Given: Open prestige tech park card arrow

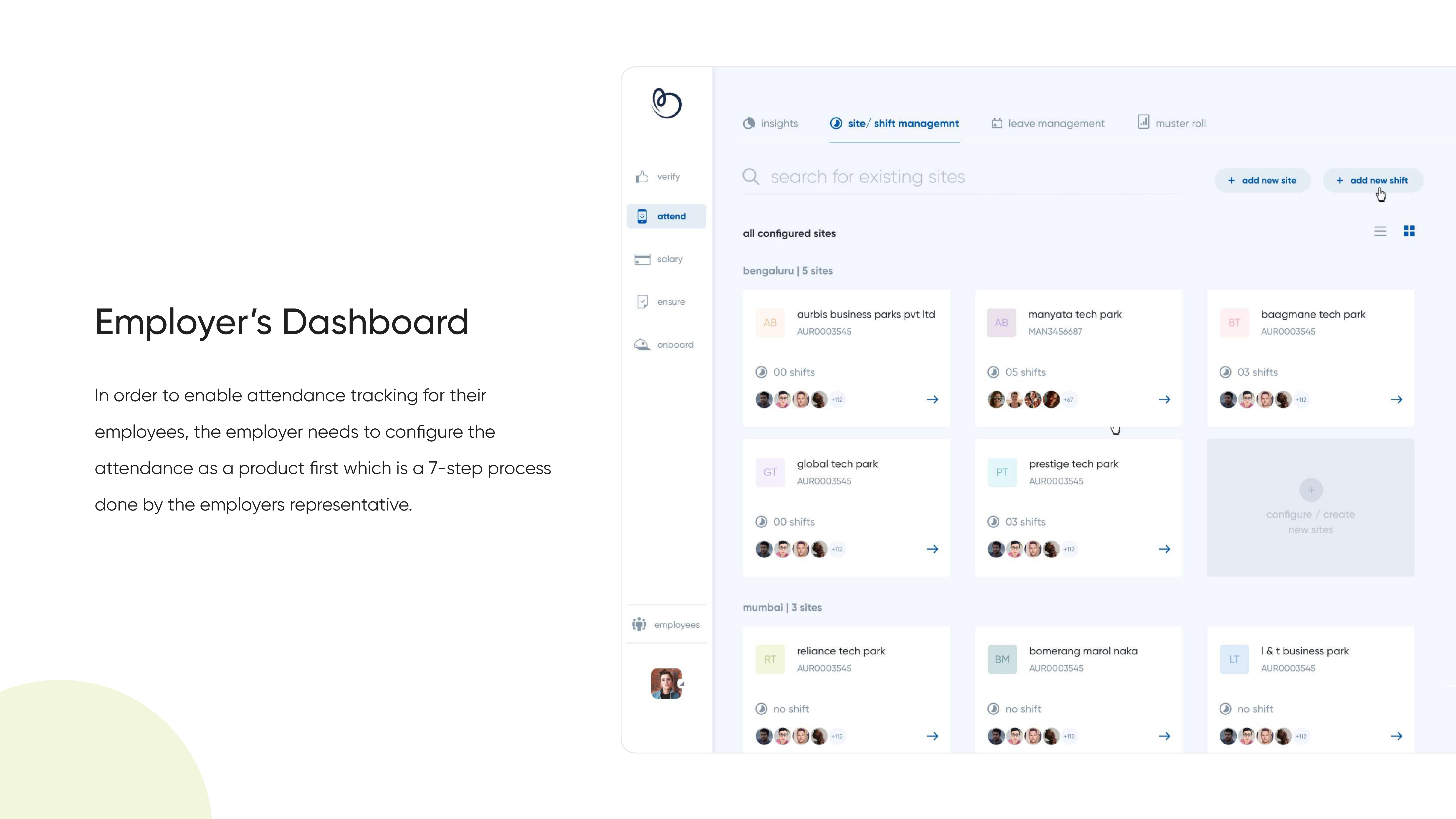Looking at the screenshot, I should coord(1164,549).
